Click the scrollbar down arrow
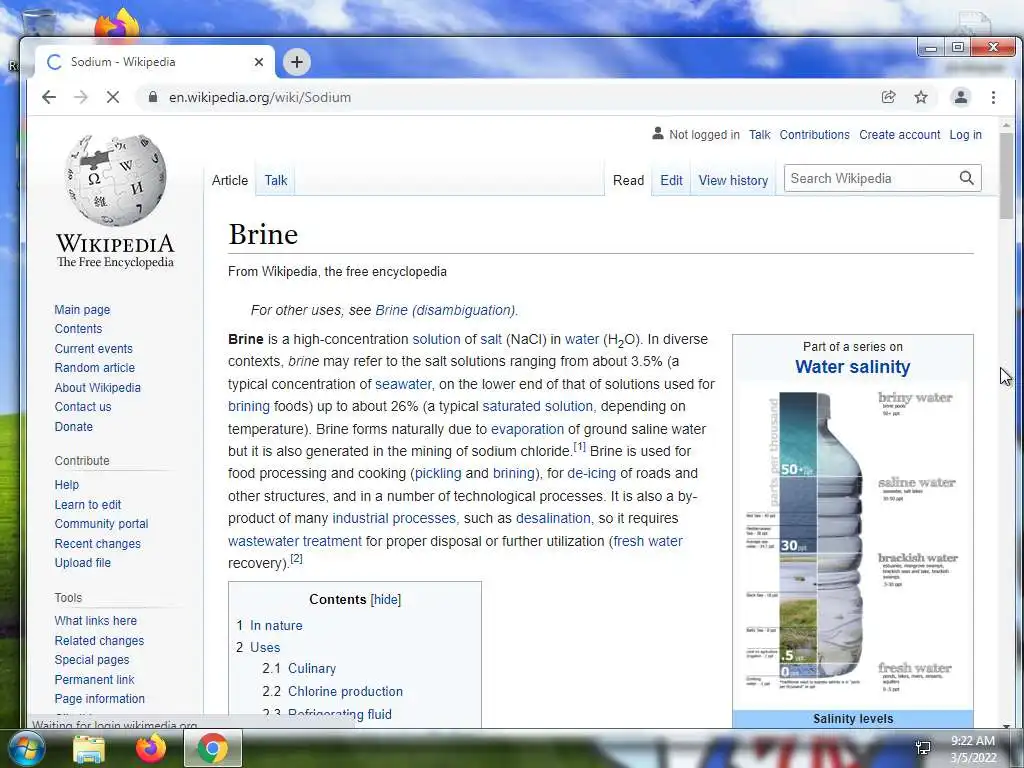The image size is (1024, 768). click(1006, 725)
